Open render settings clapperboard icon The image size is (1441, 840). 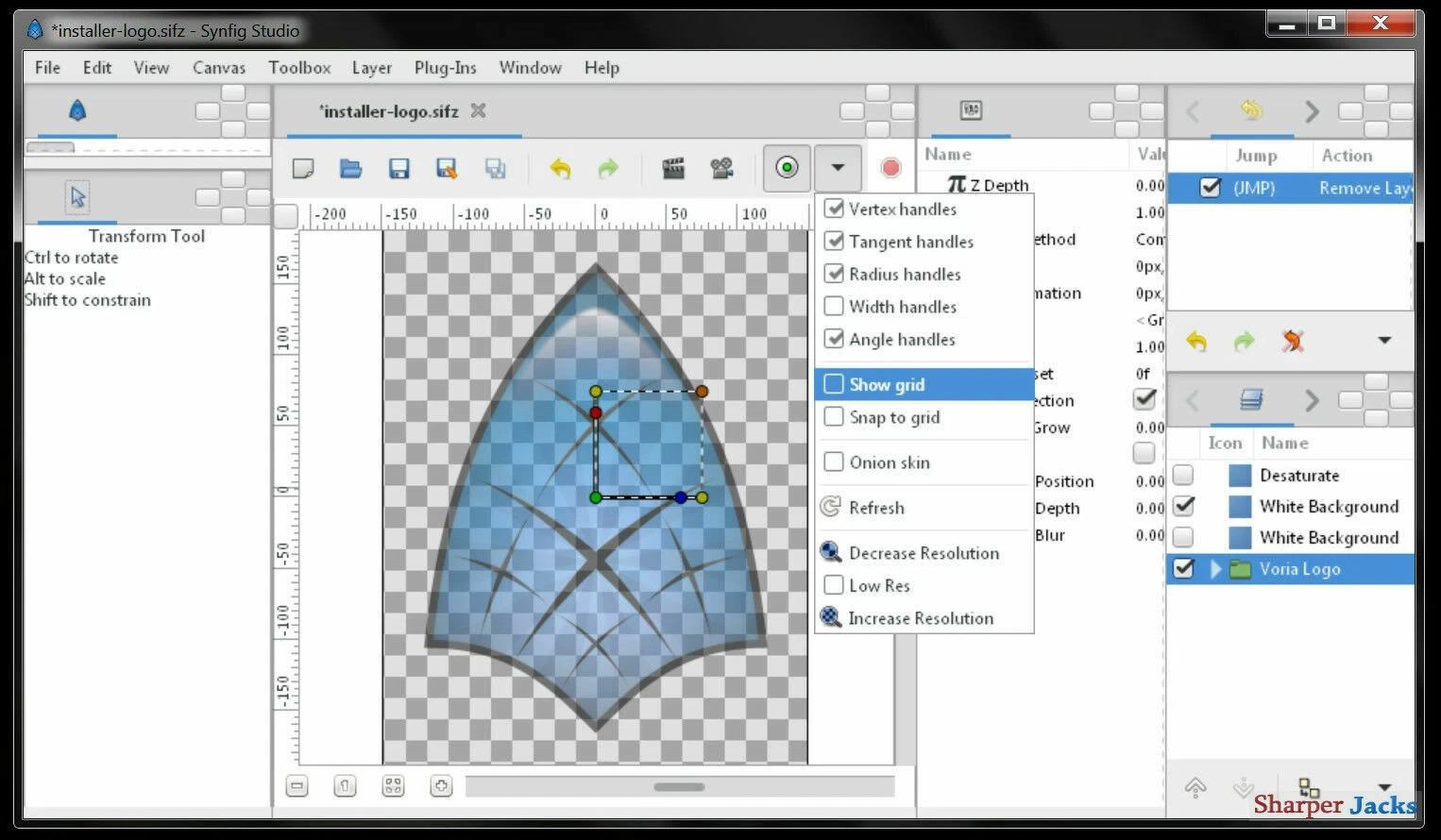click(x=673, y=168)
